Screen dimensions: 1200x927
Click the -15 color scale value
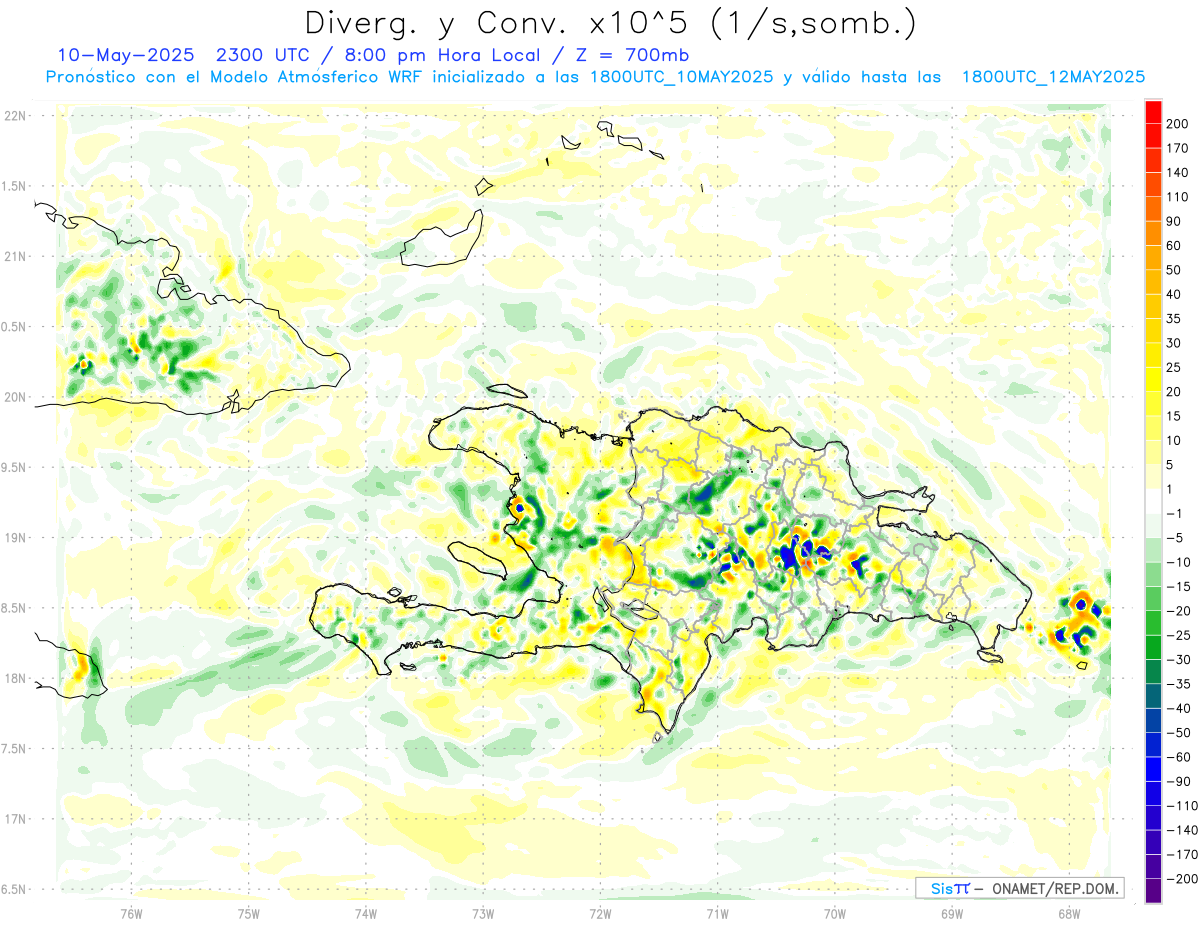pyautogui.click(x=1178, y=586)
